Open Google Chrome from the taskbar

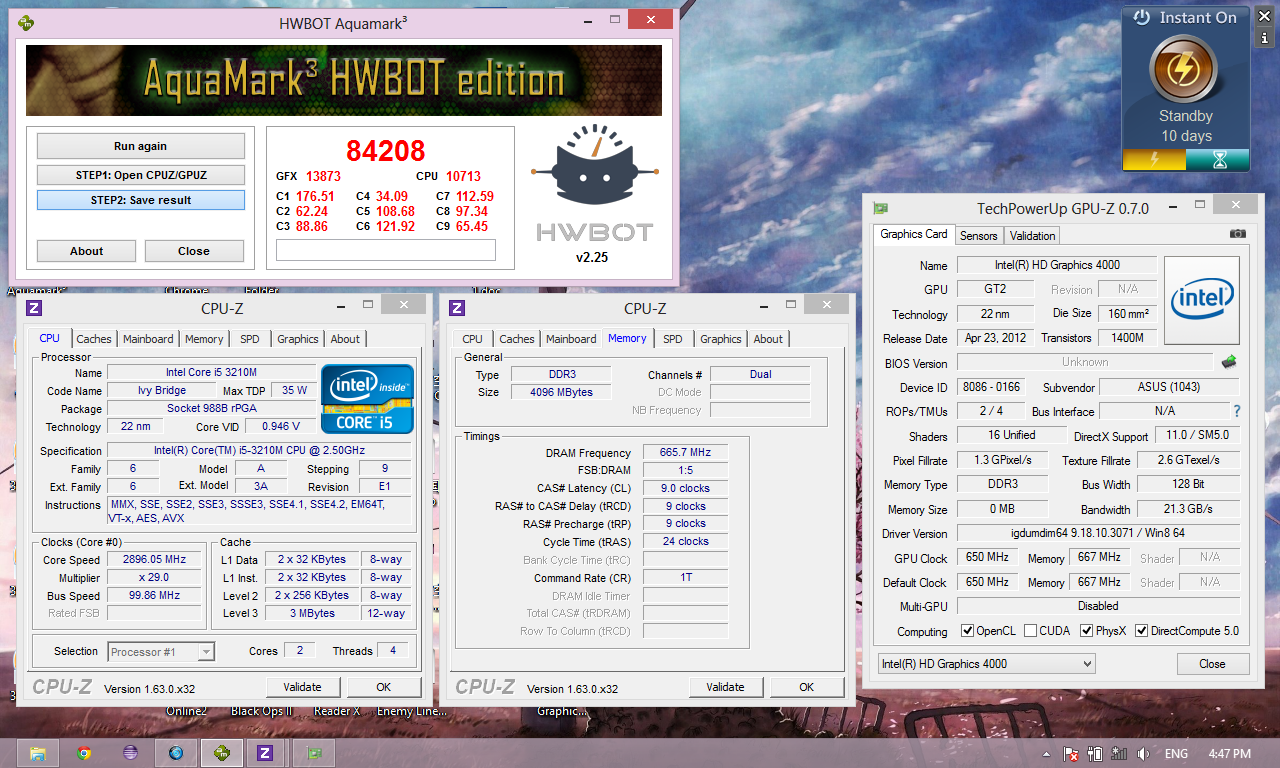[x=84, y=753]
